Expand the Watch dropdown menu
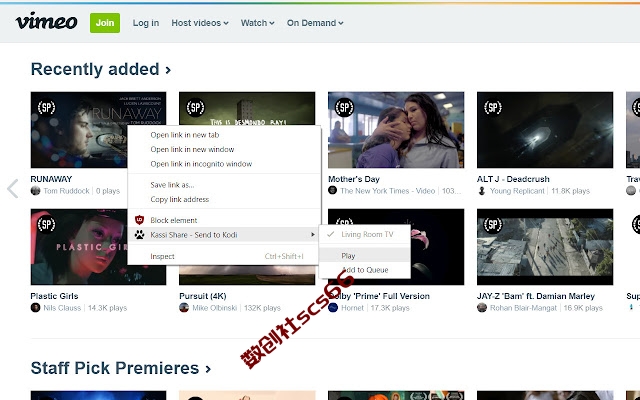The height and width of the screenshot is (400, 640). click(x=257, y=23)
